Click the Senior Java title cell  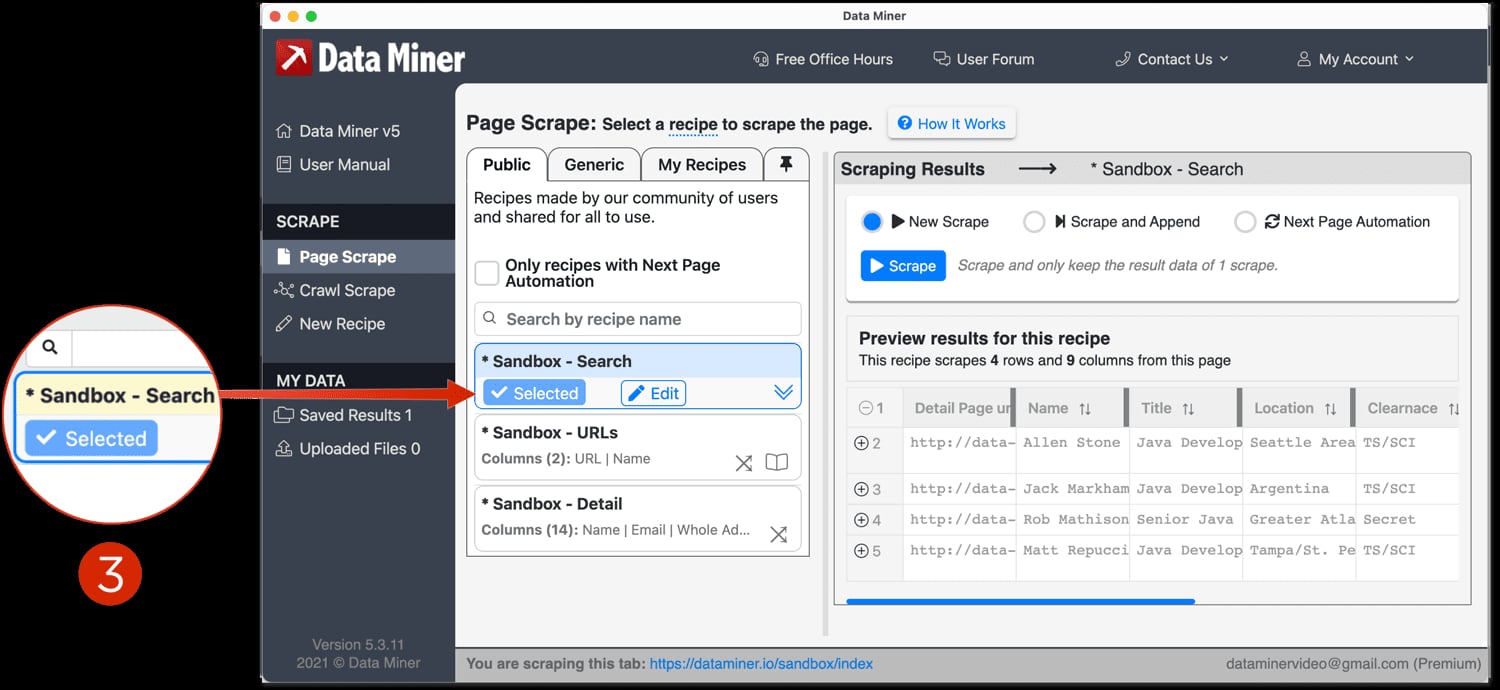(1185, 520)
